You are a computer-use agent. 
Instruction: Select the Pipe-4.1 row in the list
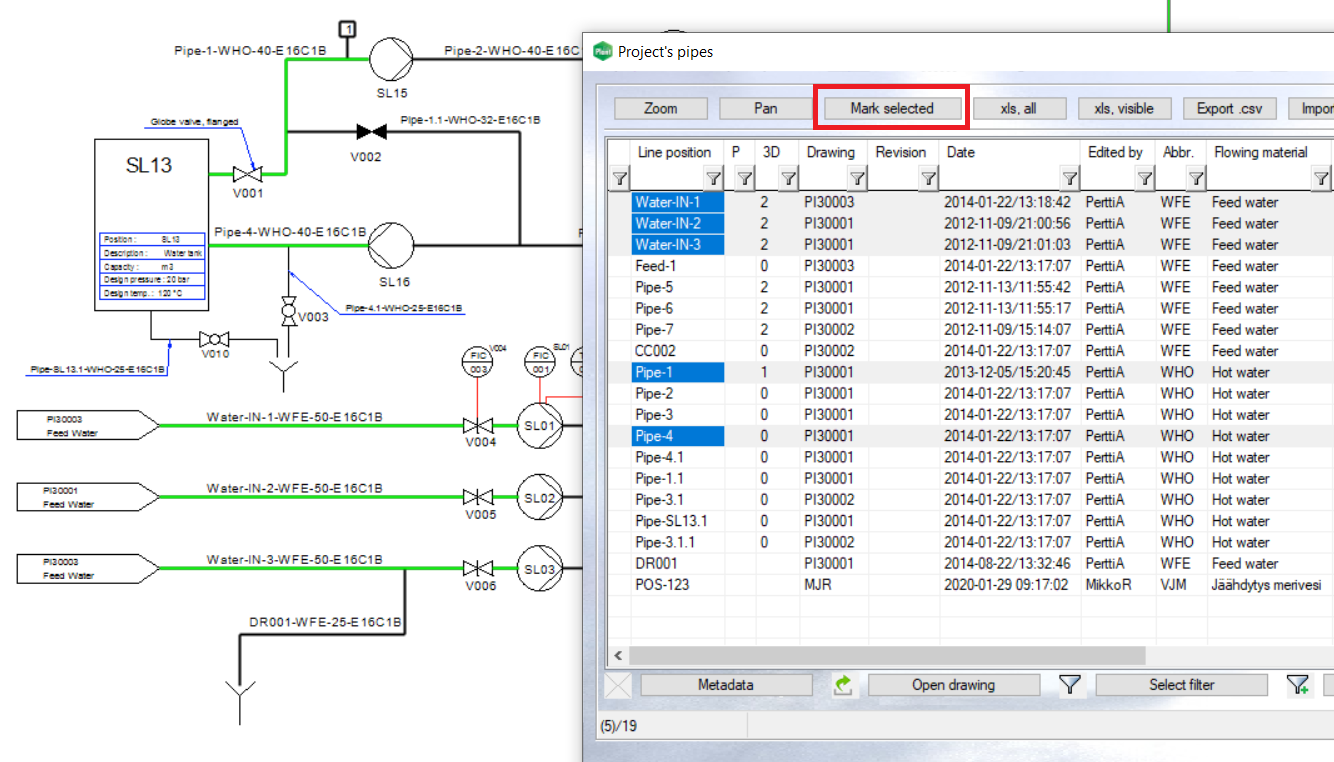tap(659, 457)
